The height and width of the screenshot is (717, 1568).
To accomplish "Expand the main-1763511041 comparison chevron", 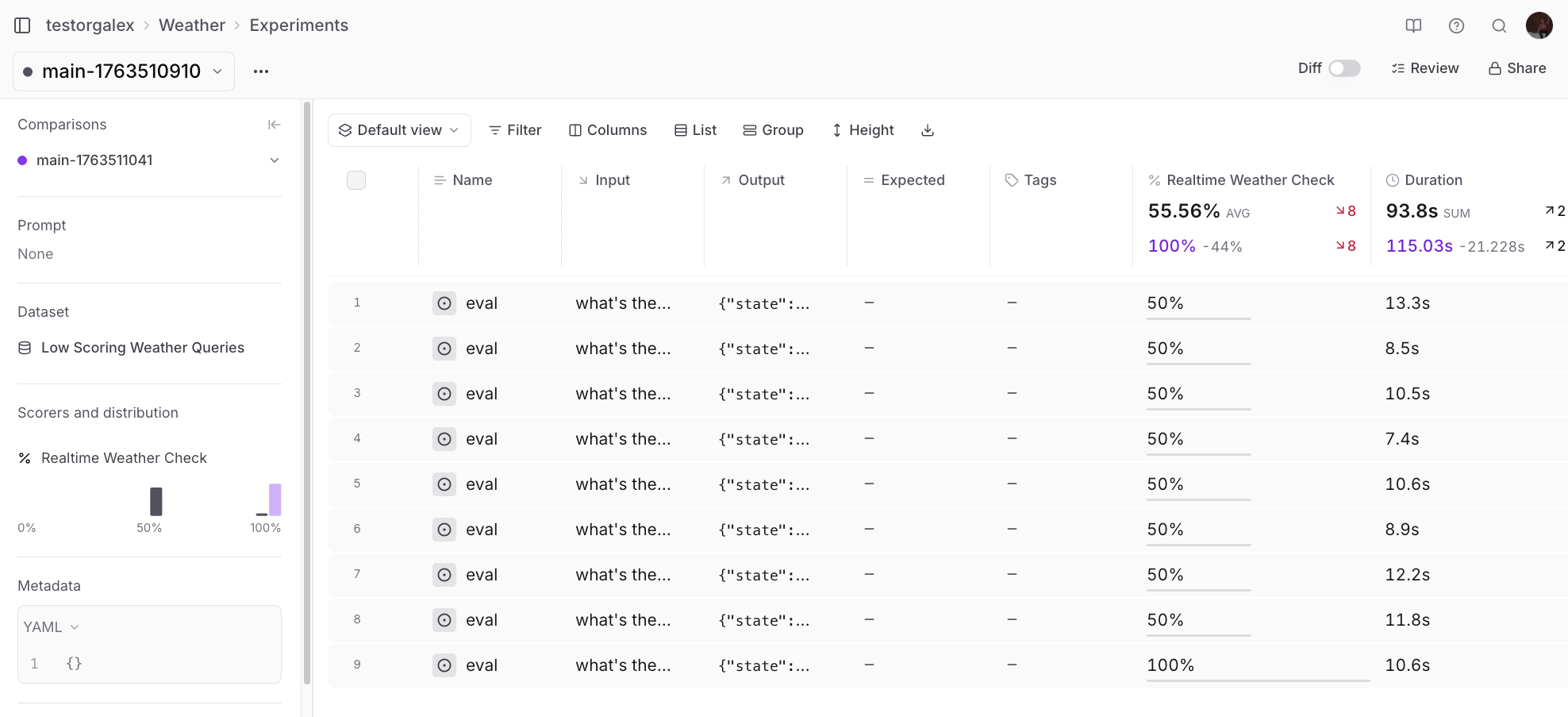I will [275, 160].
